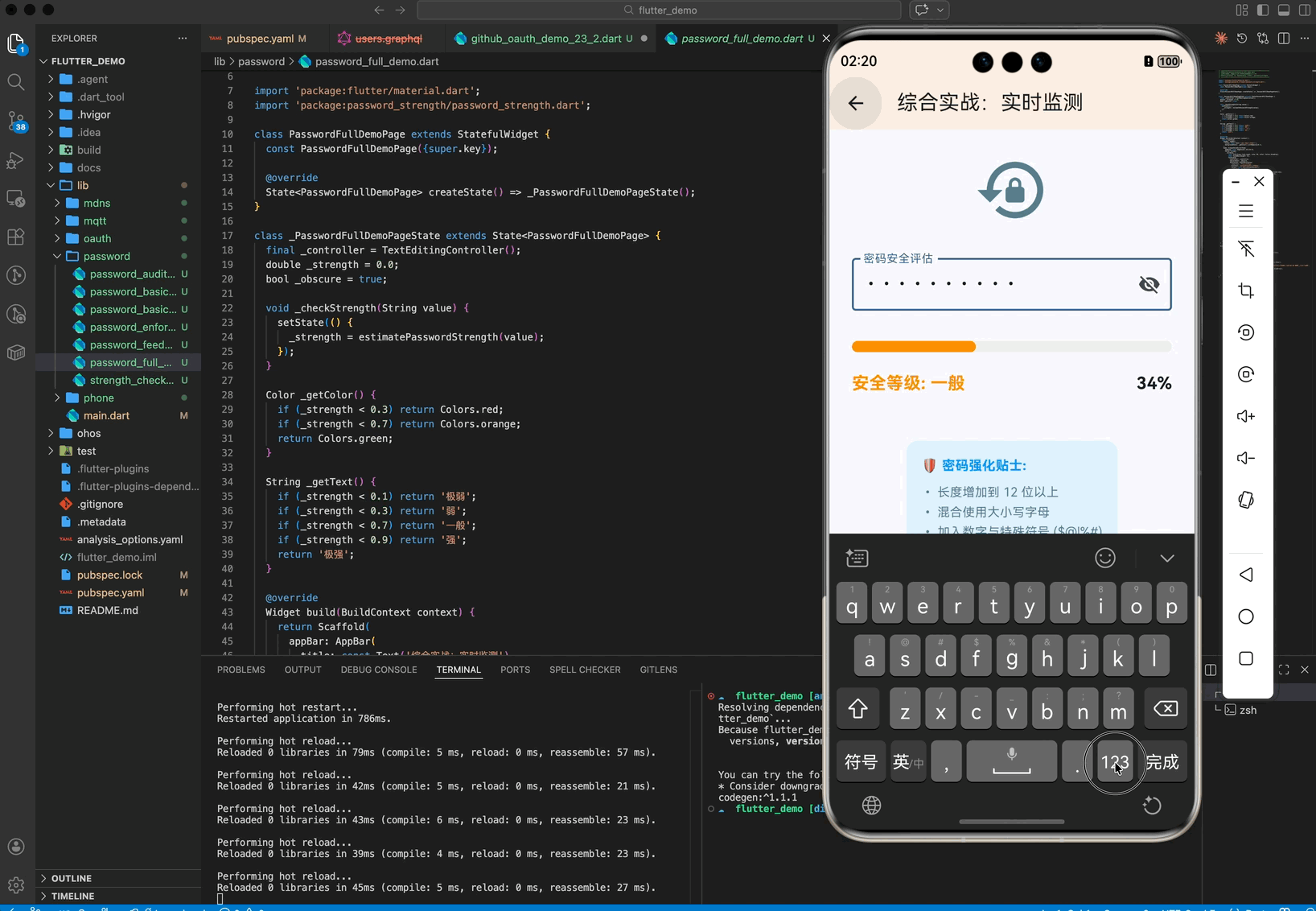The image size is (1316, 911).
Task: Open the Explorer view in activity bar
Action: coord(16,44)
